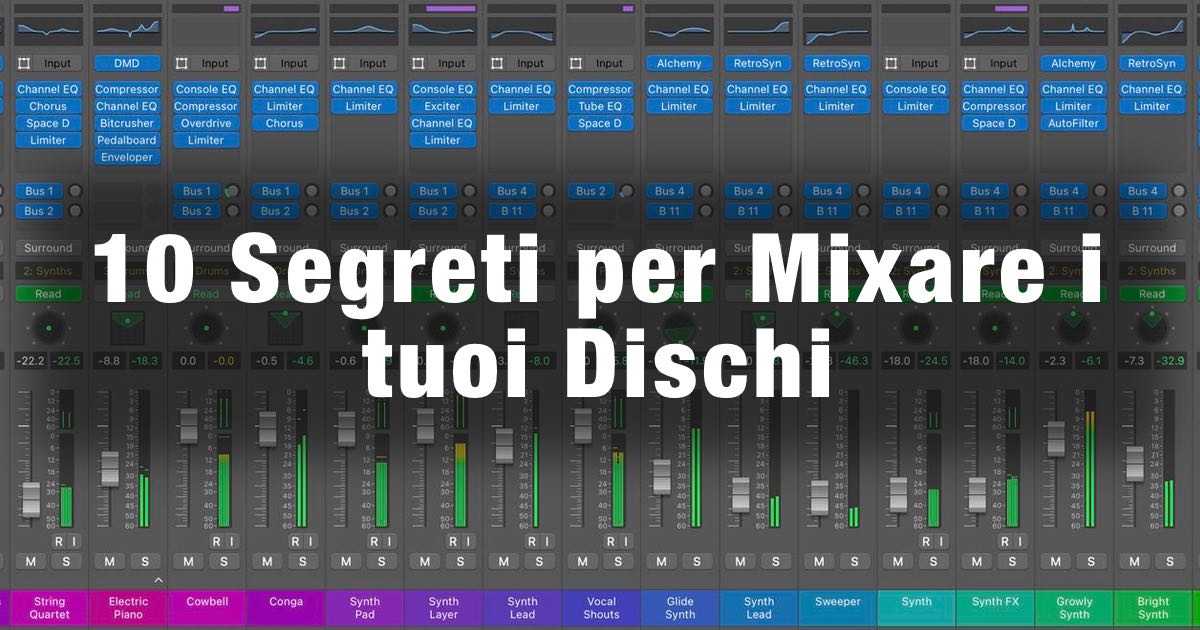Record-enable the Synth Pad channel
This screenshot has width=1200, height=630.
click(x=374, y=541)
